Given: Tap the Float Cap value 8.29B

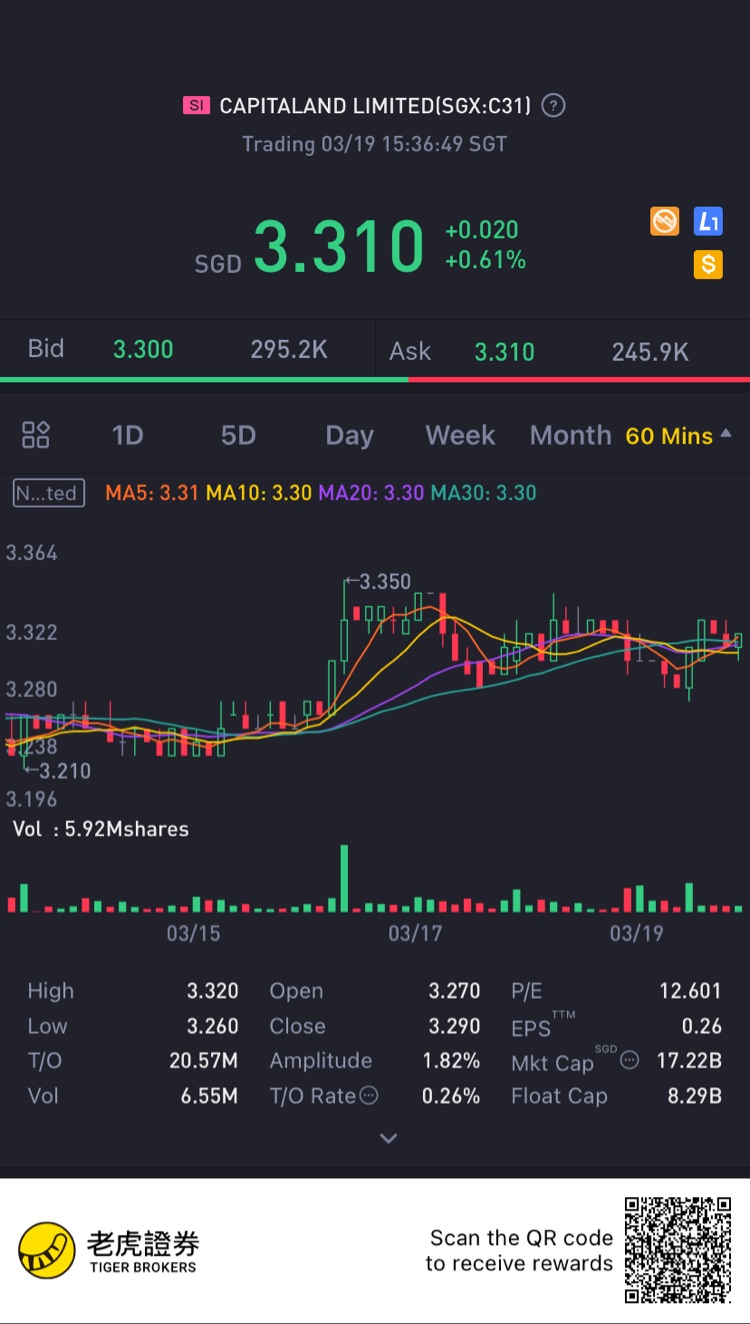Looking at the screenshot, I should click(694, 1096).
